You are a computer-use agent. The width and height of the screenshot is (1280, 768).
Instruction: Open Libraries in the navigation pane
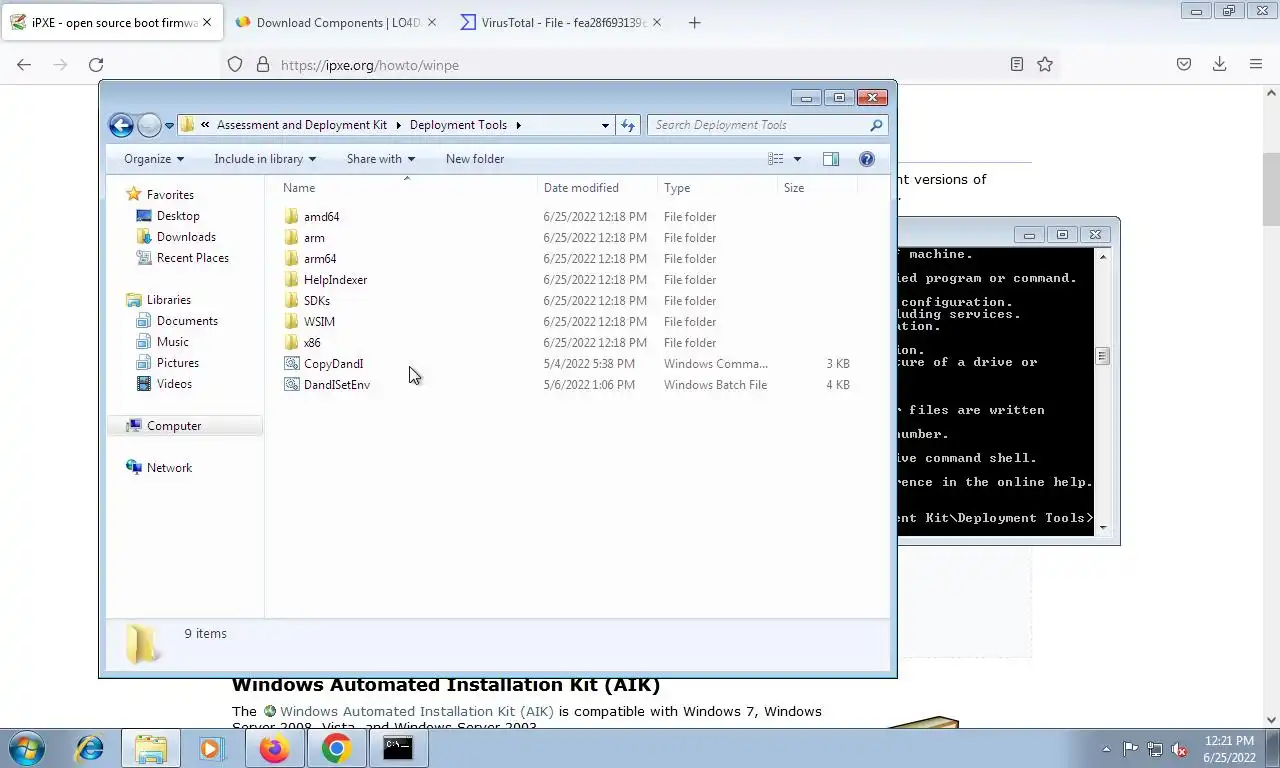pos(168,300)
